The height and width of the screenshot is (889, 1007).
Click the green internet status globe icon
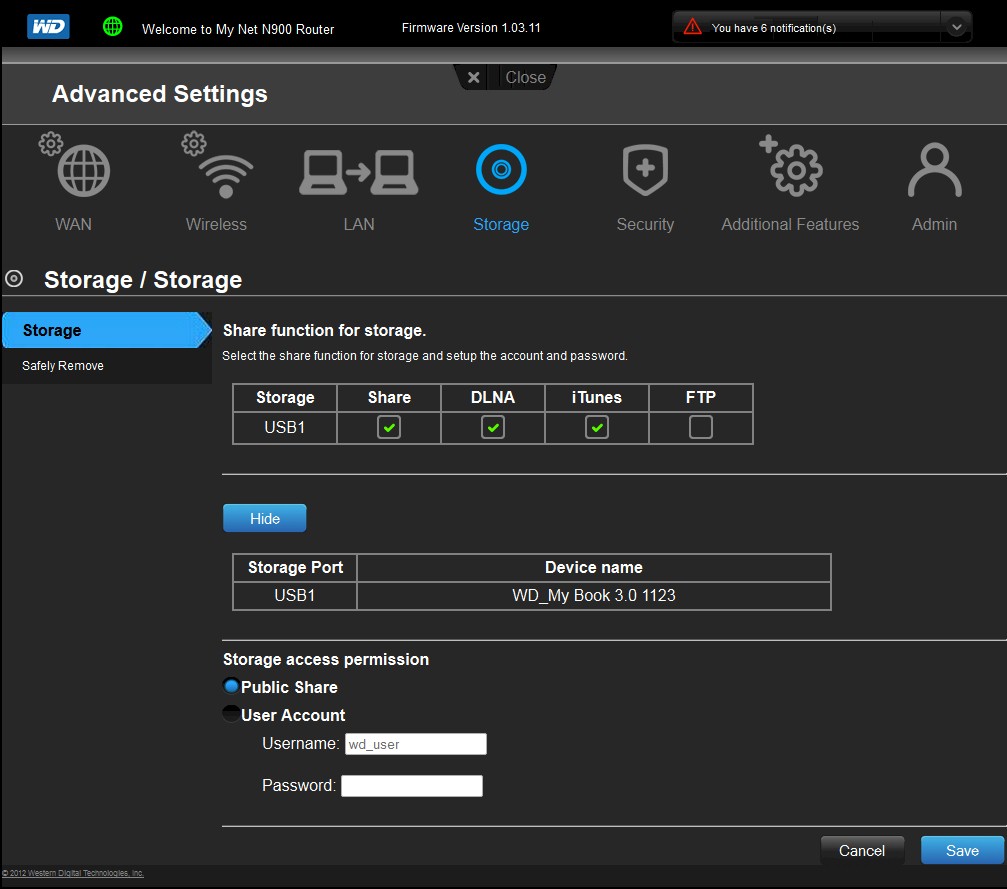pos(113,26)
